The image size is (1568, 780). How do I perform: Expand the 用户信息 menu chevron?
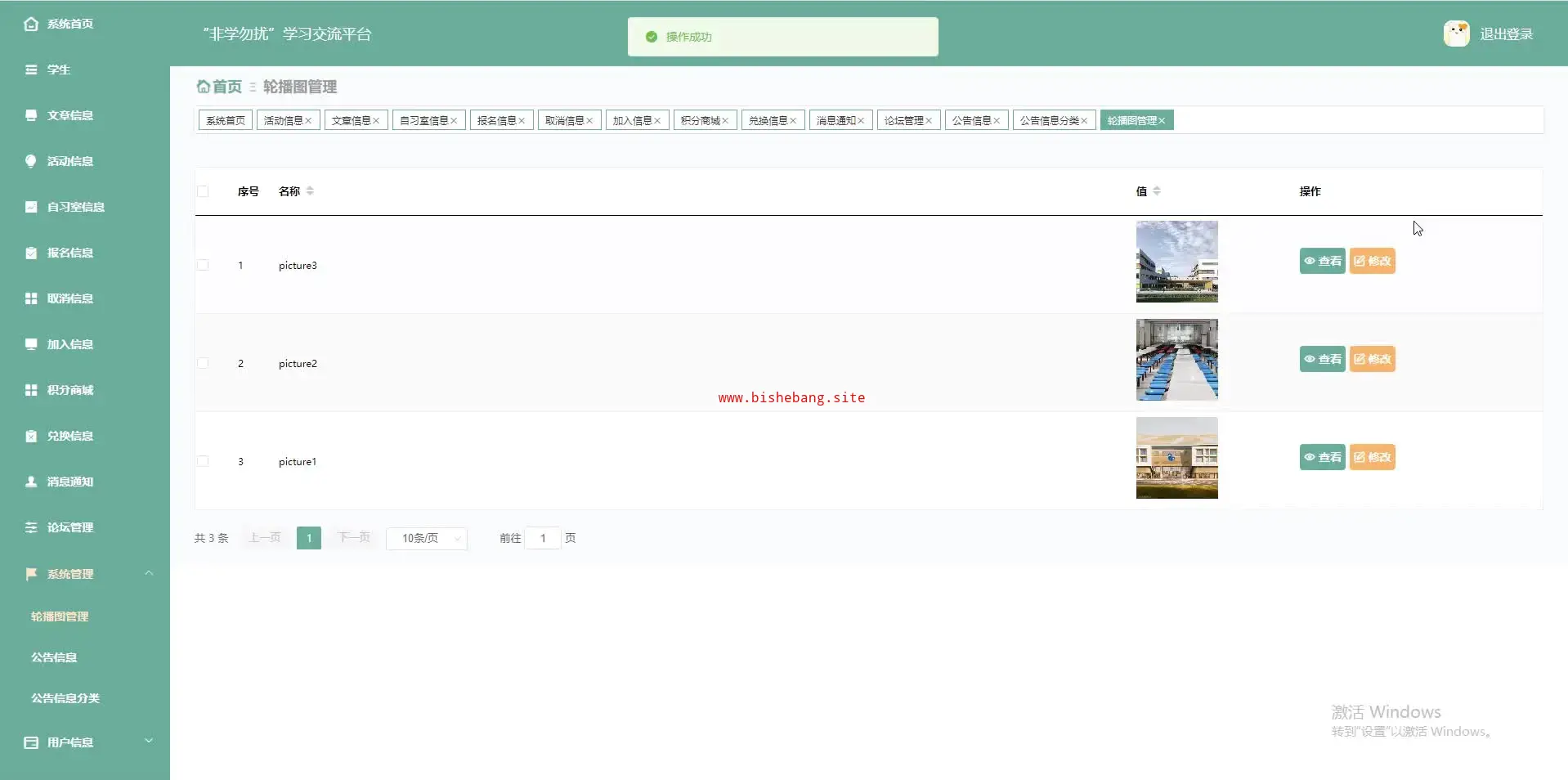coord(149,741)
